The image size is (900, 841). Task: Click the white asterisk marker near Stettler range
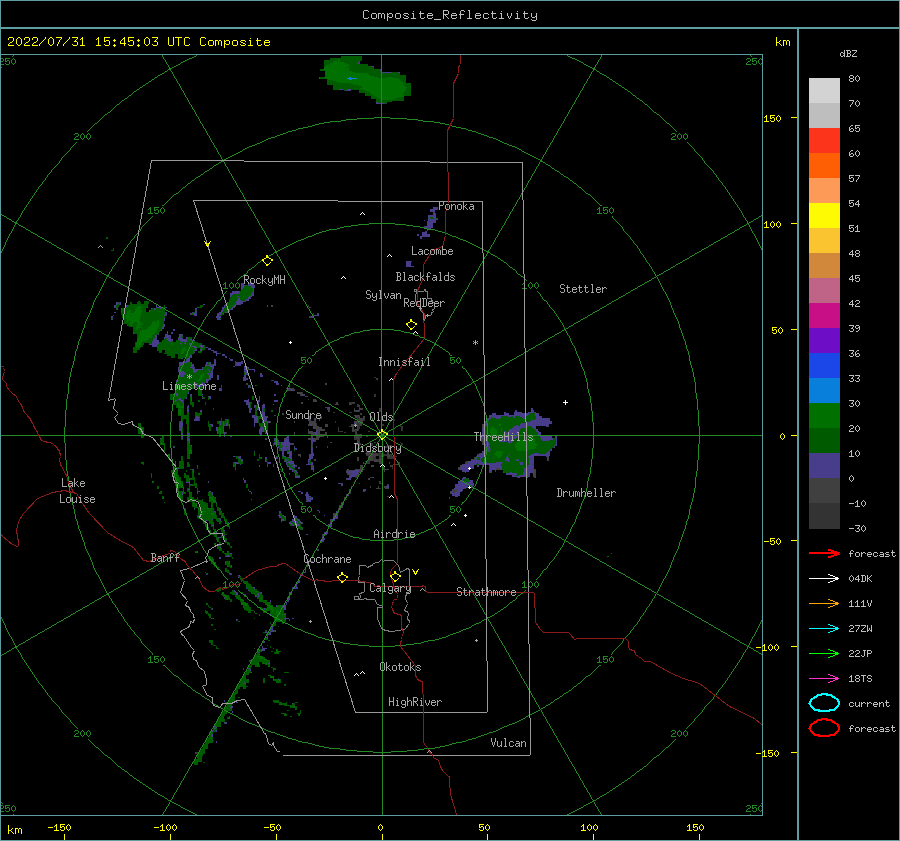point(475,343)
